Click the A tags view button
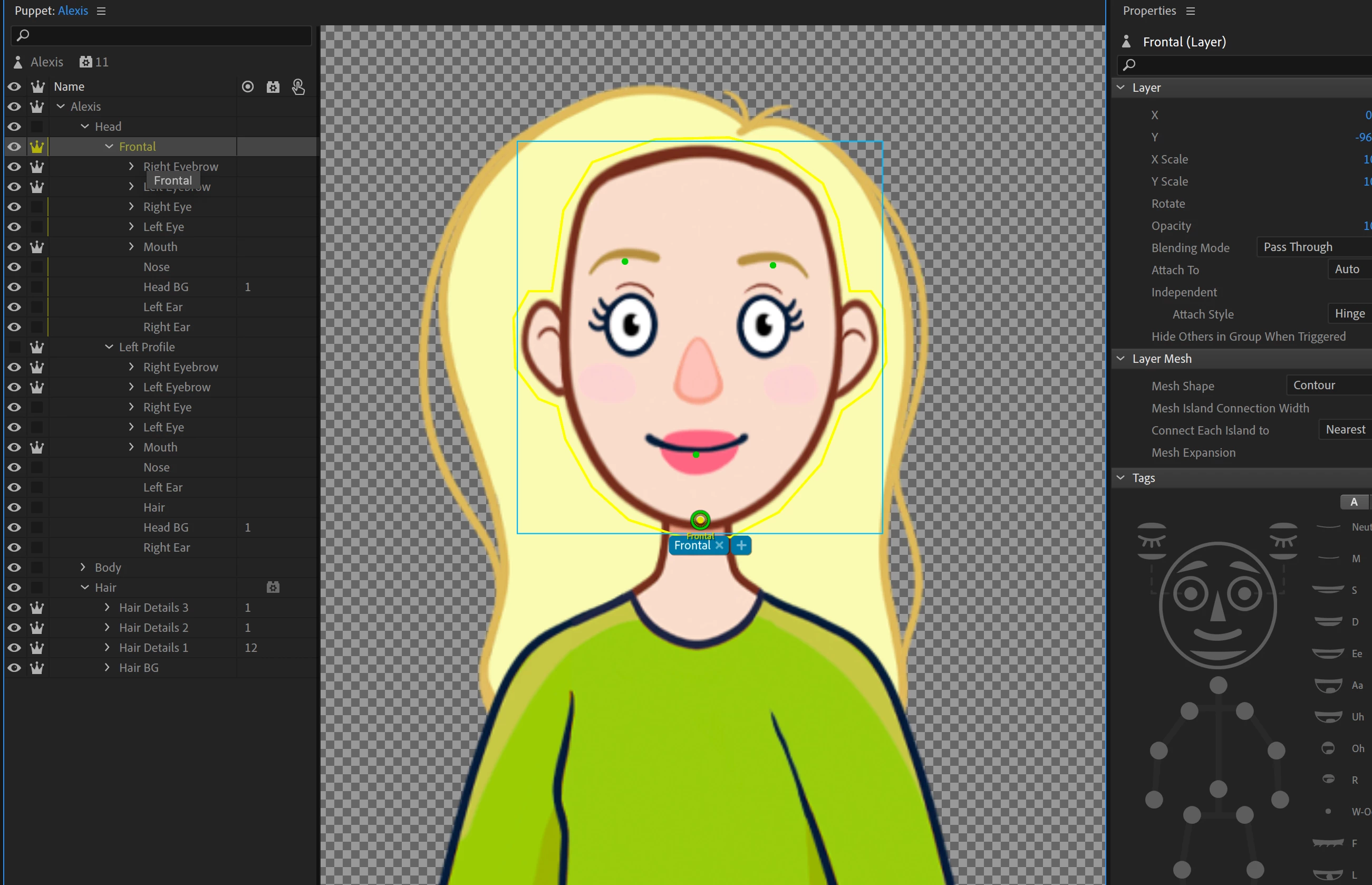The width and height of the screenshot is (1372, 885). pyautogui.click(x=1354, y=502)
